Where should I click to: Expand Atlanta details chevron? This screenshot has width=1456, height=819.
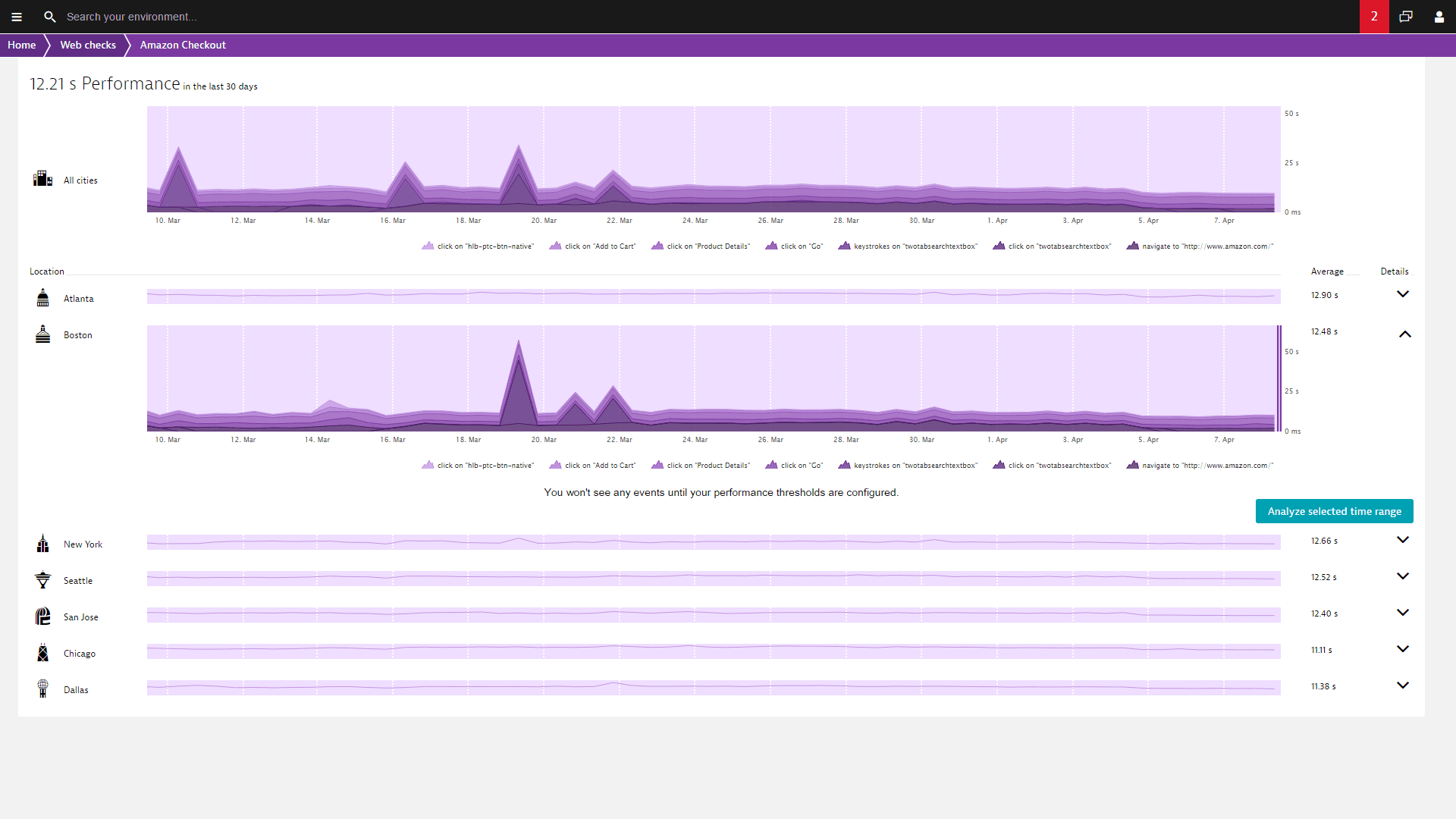pos(1403,294)
